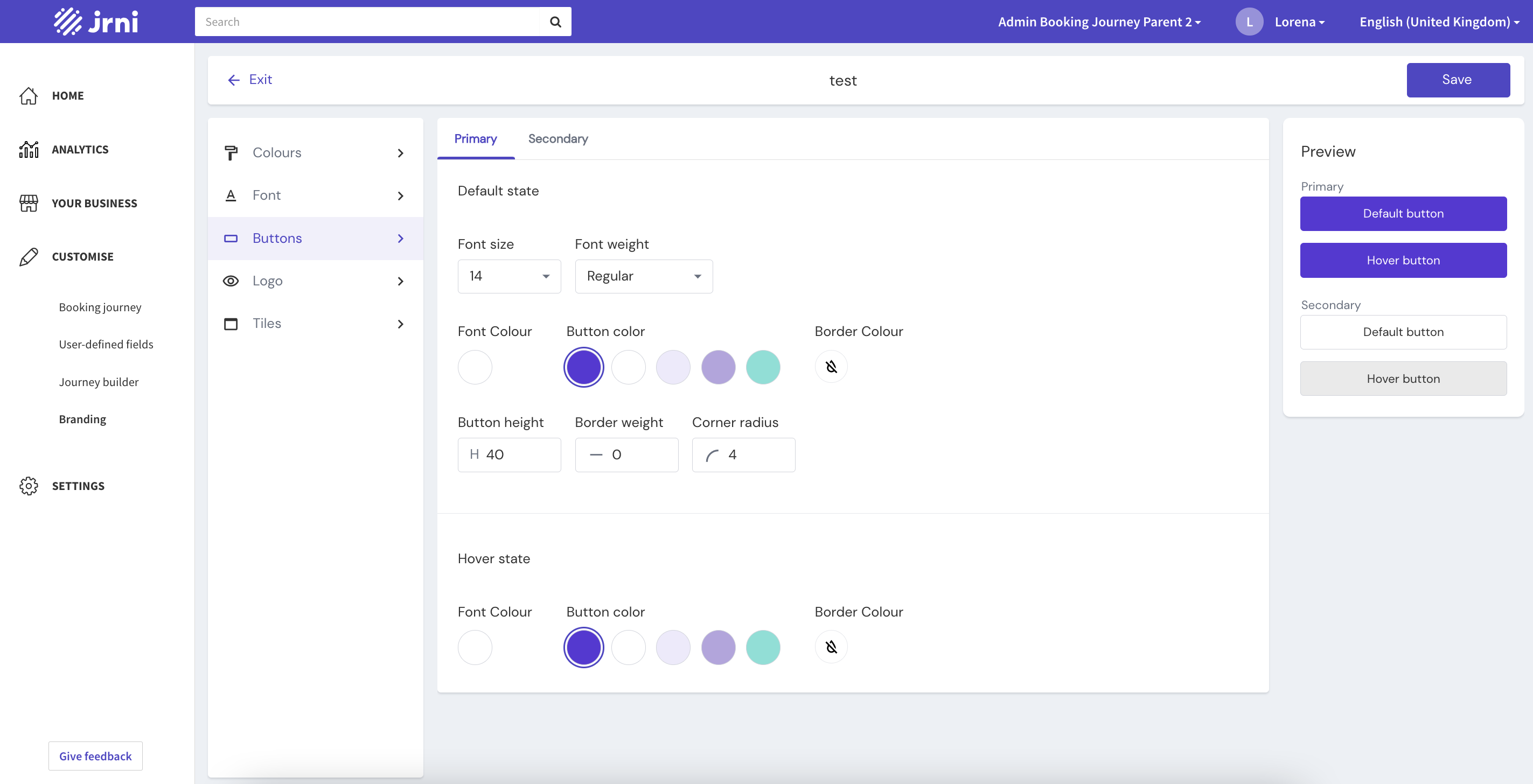Click the Lorena avatar circle
Image resolution: width=1533 pixels, height=784 pixels.
pos(1249,22)
